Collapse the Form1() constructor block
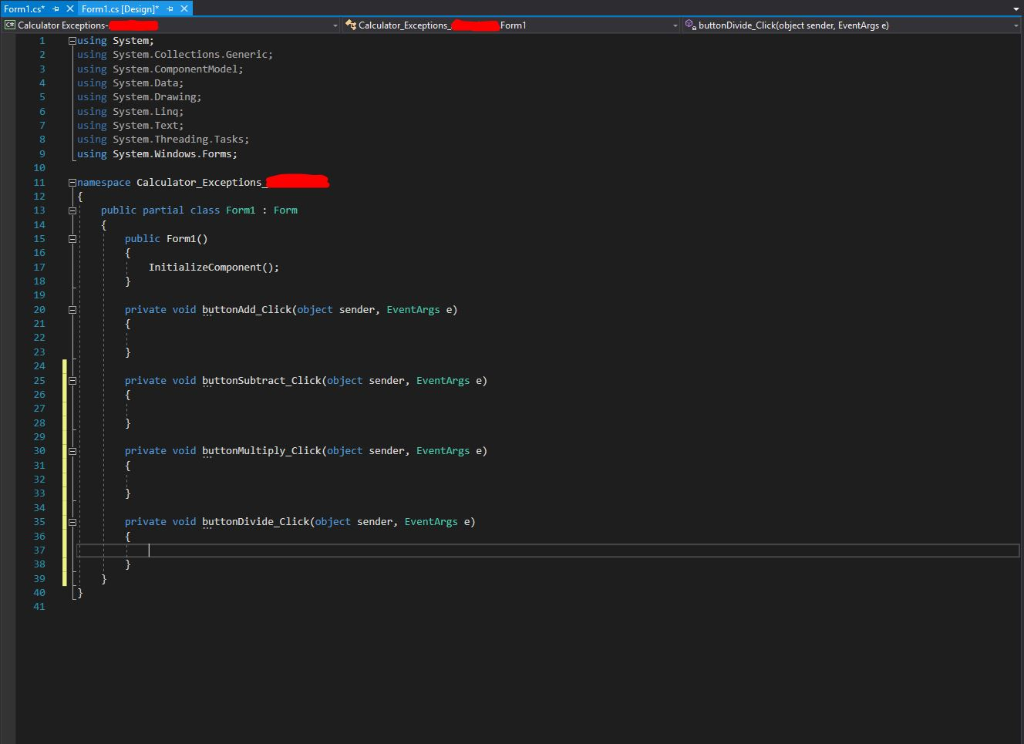The height and width of the screenshot is (744, 1024). point(72,239)
